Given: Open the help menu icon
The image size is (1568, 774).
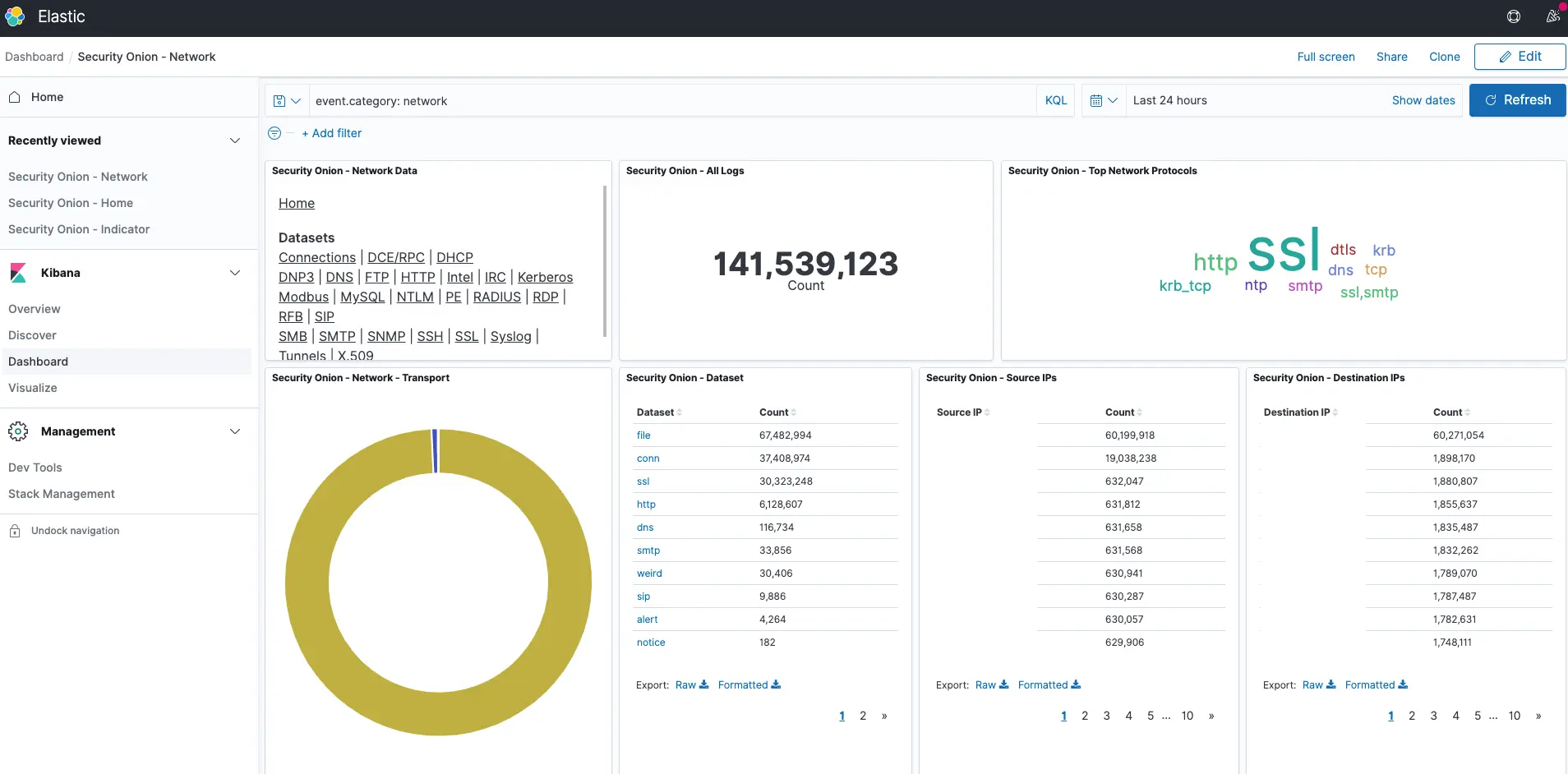Looking at the screenshot, I should 1514,16.
